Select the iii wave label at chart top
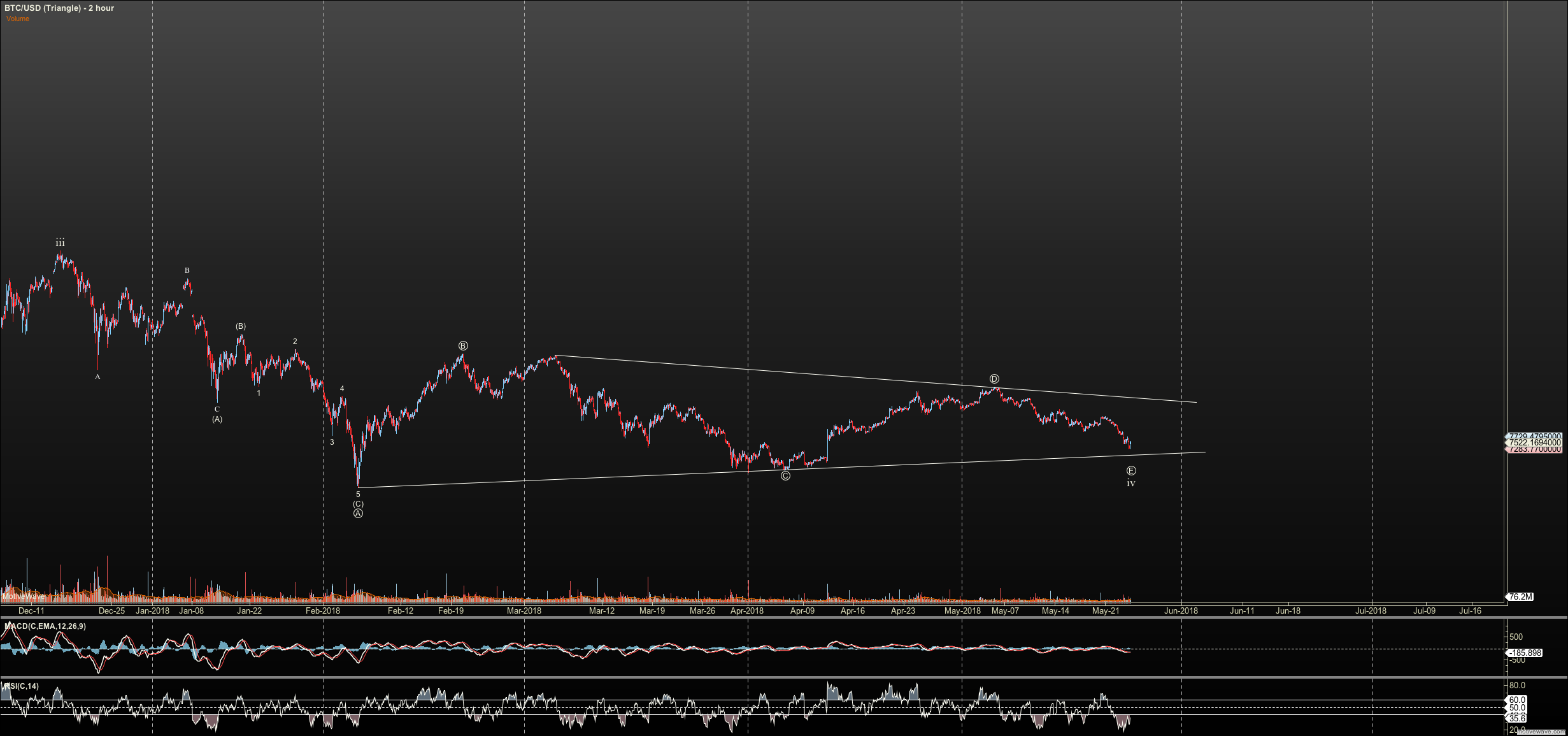 click(x=60, y=243)
